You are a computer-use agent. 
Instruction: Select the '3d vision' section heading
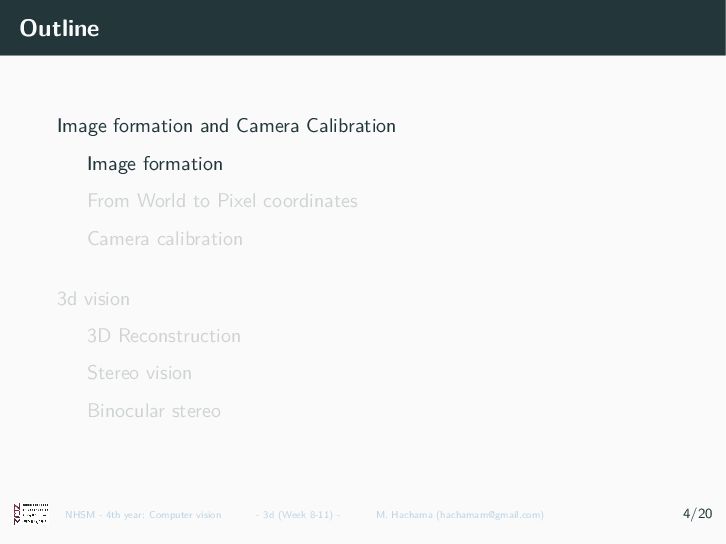click(93, 298)
